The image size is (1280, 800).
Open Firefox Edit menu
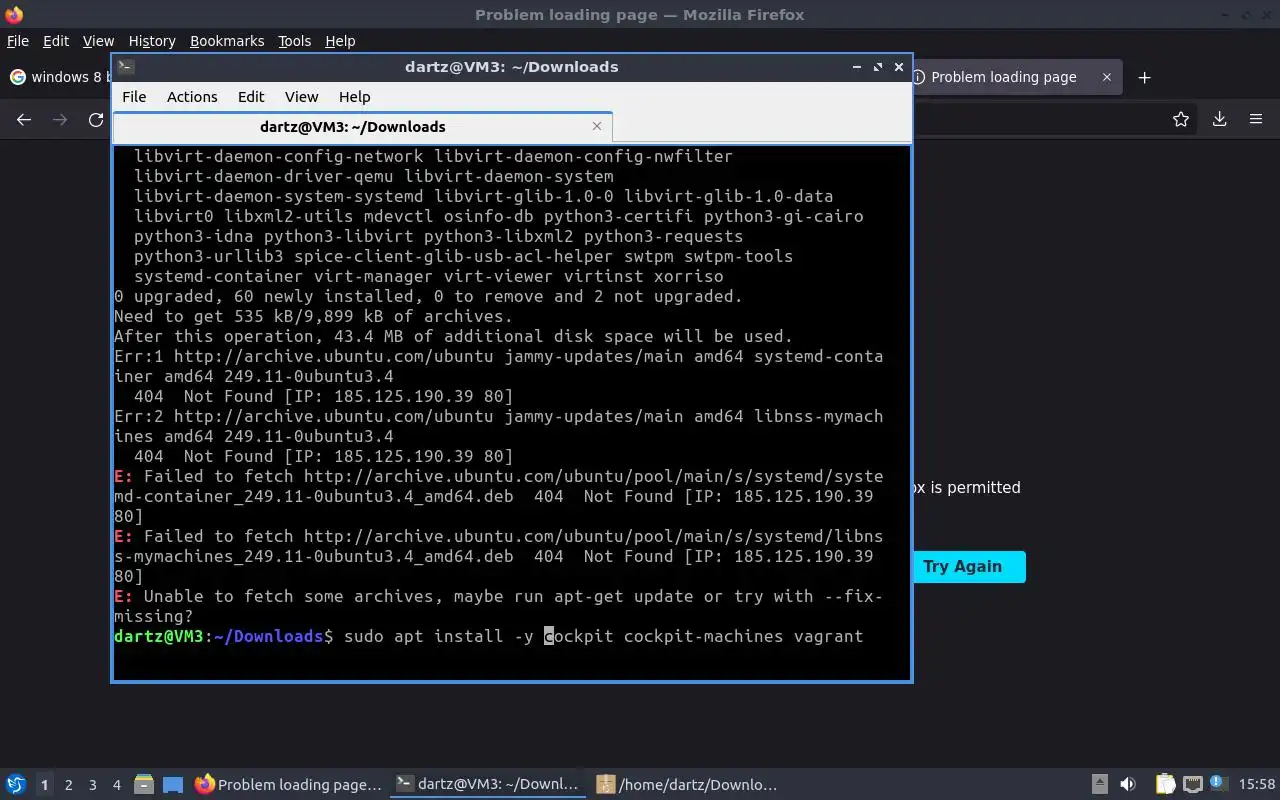56,41
